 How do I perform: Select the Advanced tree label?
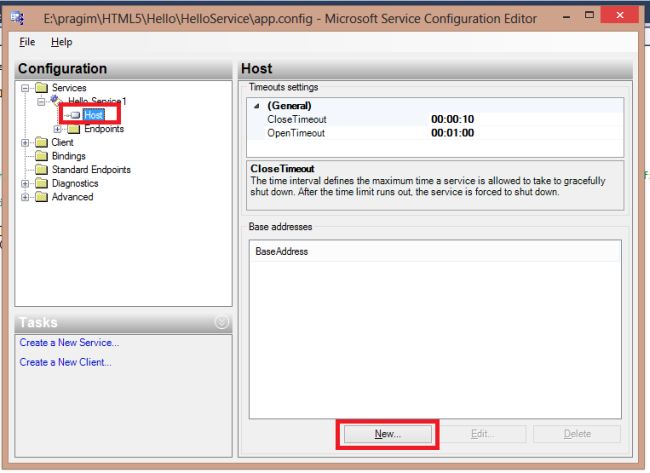(72, 197)
